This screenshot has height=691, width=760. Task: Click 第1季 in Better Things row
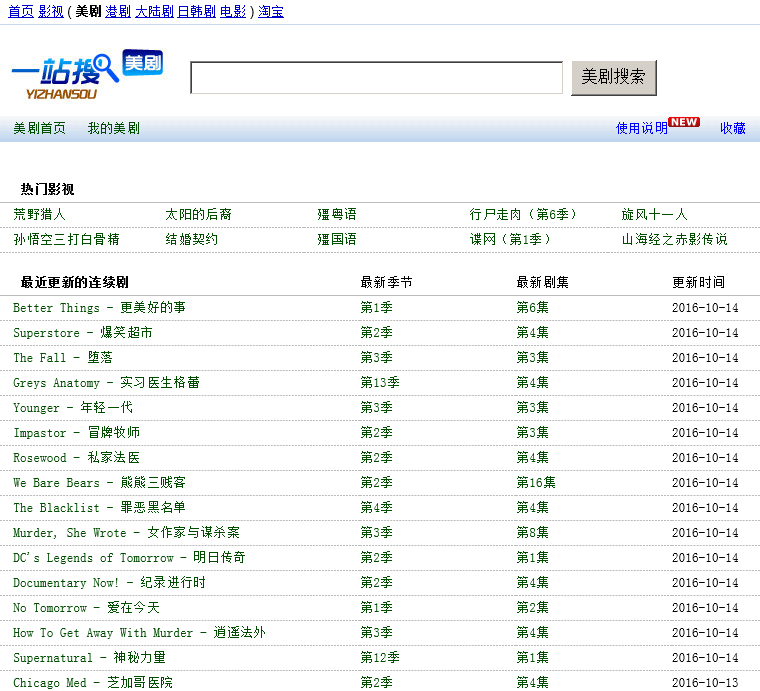377,308
